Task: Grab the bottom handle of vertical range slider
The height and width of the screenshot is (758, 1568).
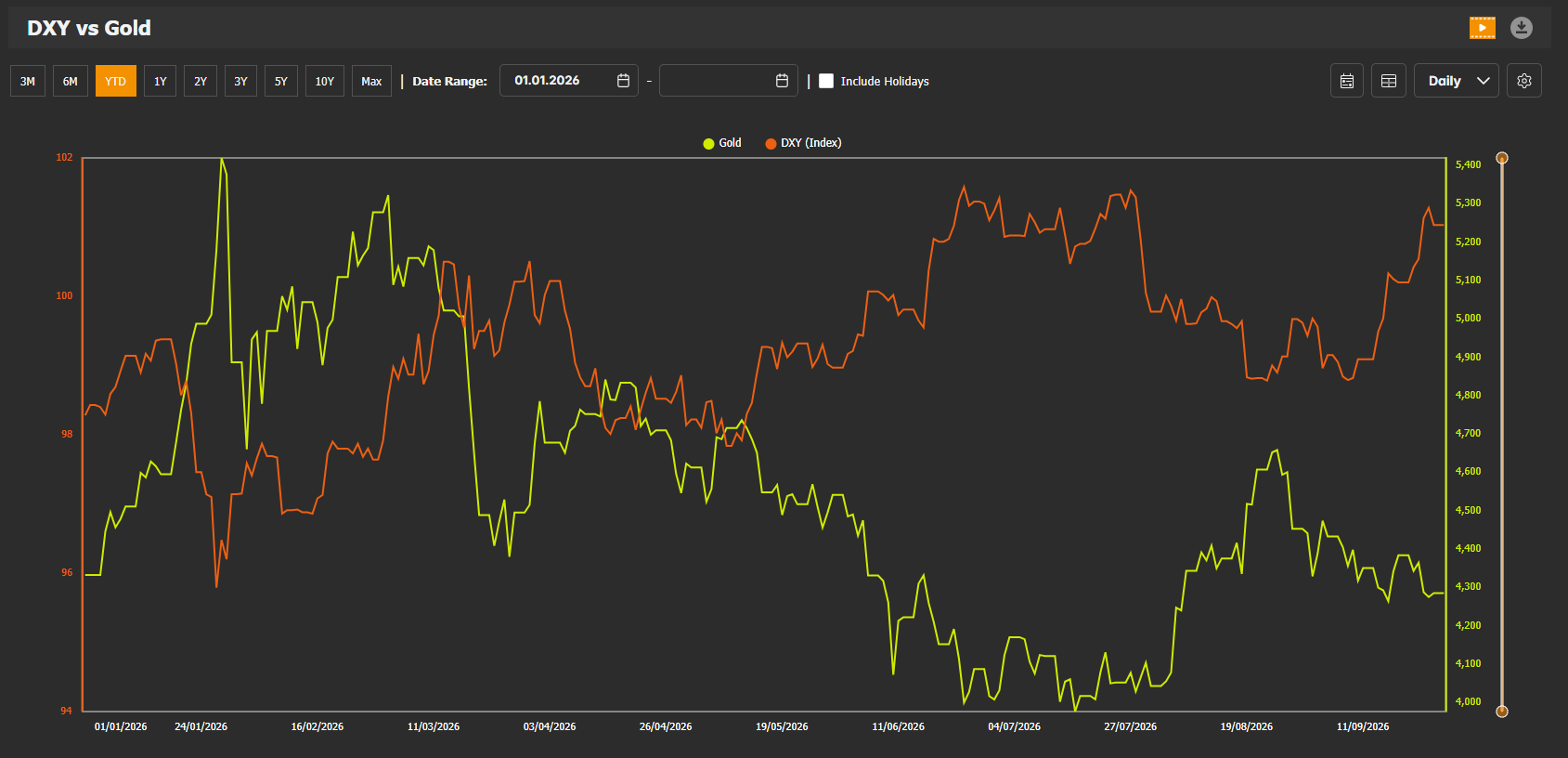Action: [1502, 712]
